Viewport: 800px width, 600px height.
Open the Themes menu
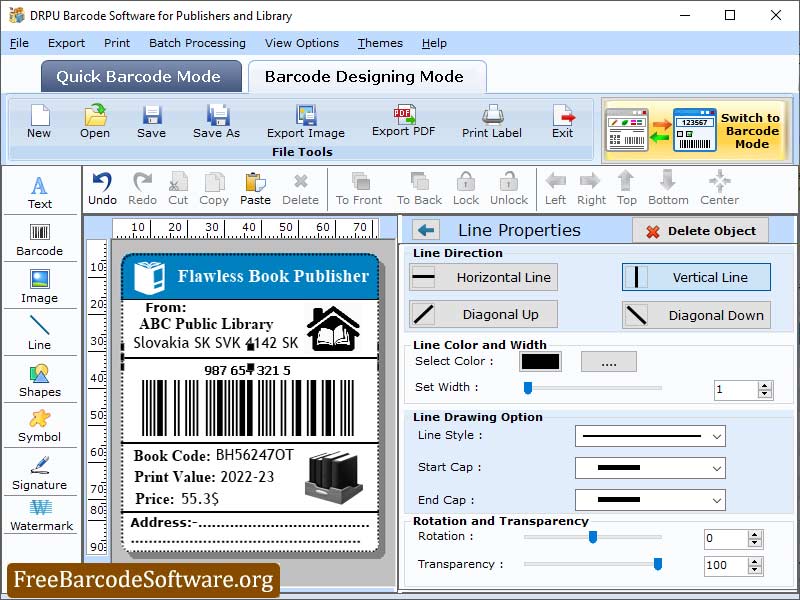tap(380, 43)
